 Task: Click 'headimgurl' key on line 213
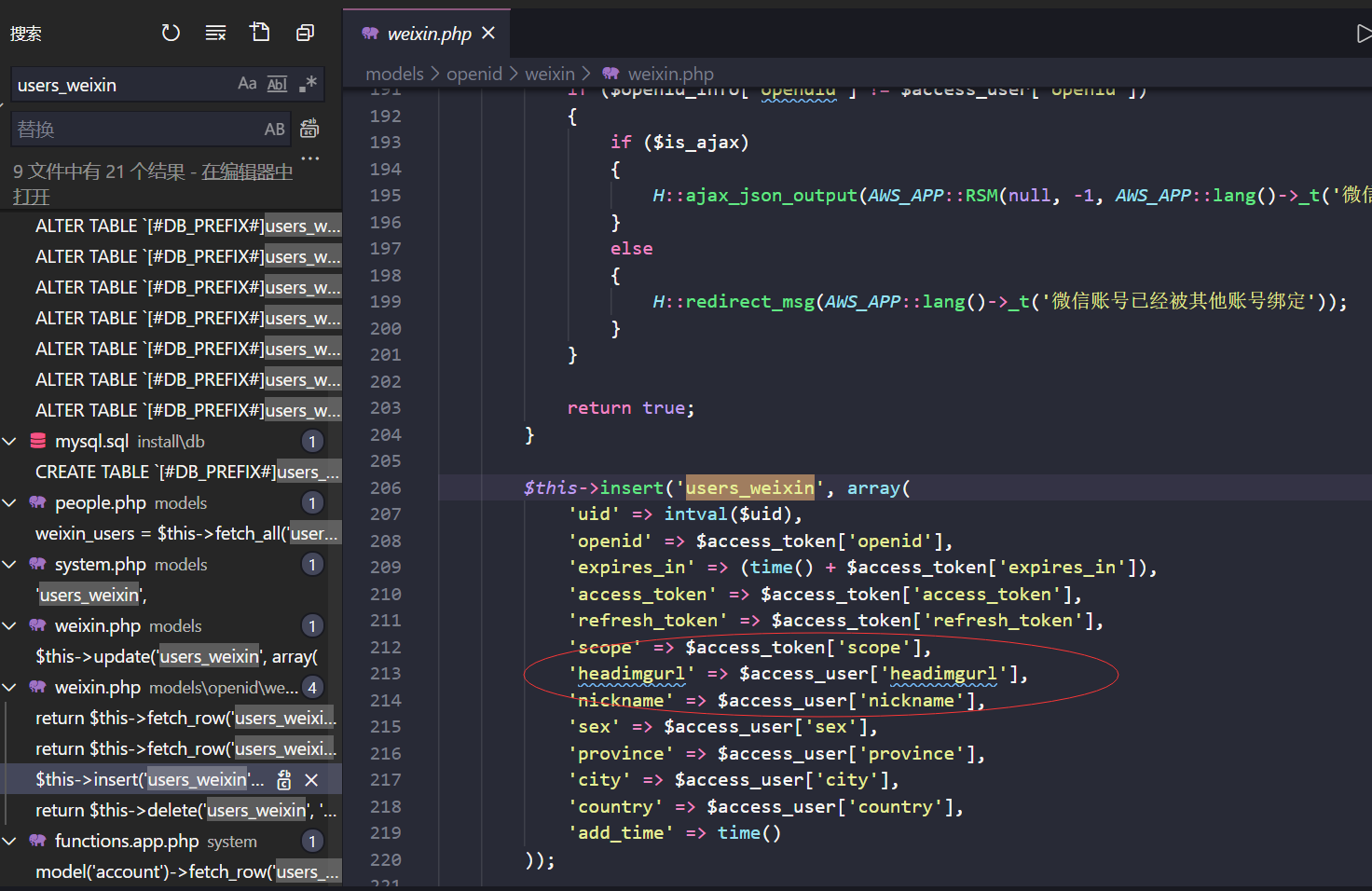point(631,673)
